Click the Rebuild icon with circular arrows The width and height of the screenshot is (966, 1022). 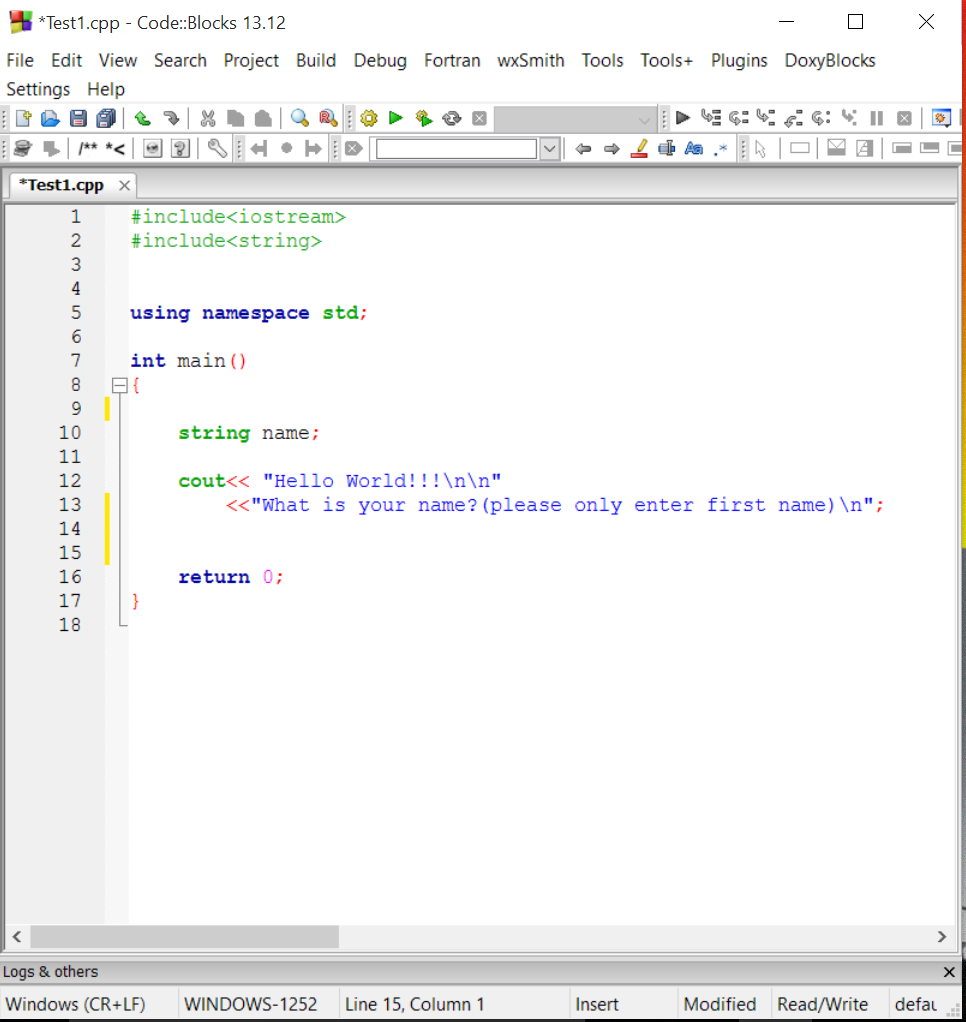point(452,118)
